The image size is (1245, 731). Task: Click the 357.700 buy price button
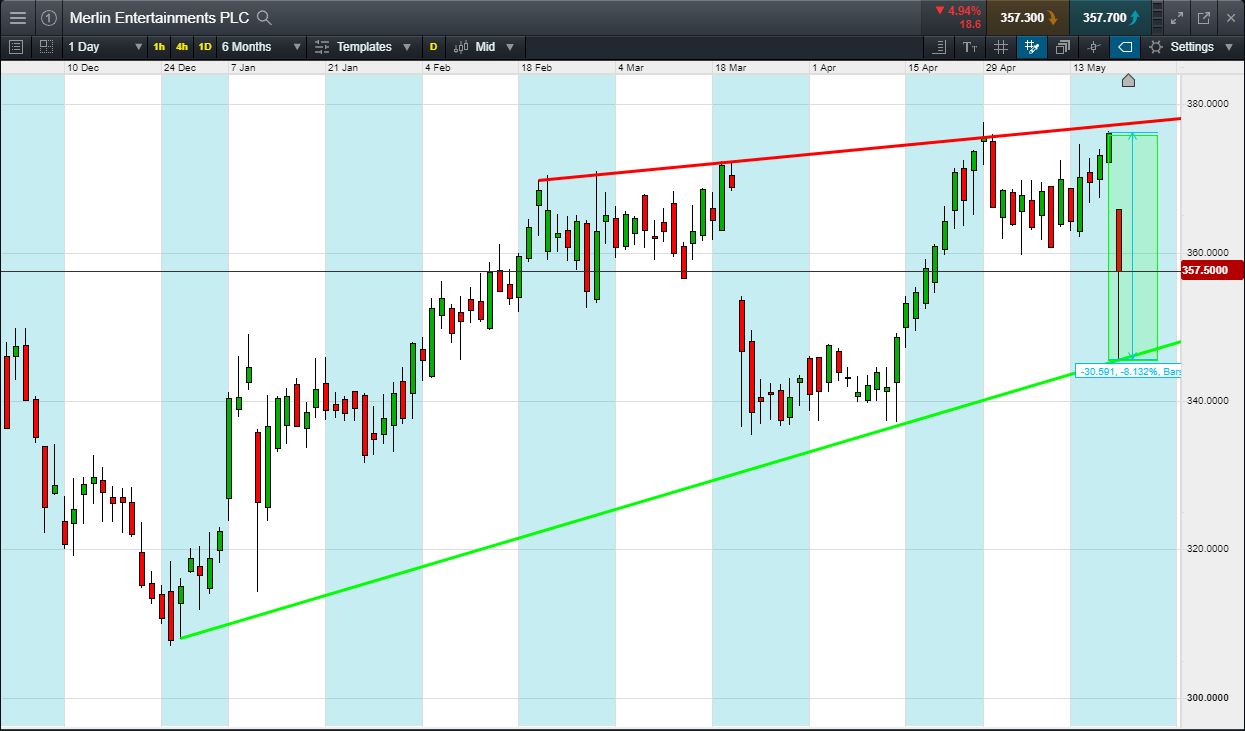(x=1109, y=17)
